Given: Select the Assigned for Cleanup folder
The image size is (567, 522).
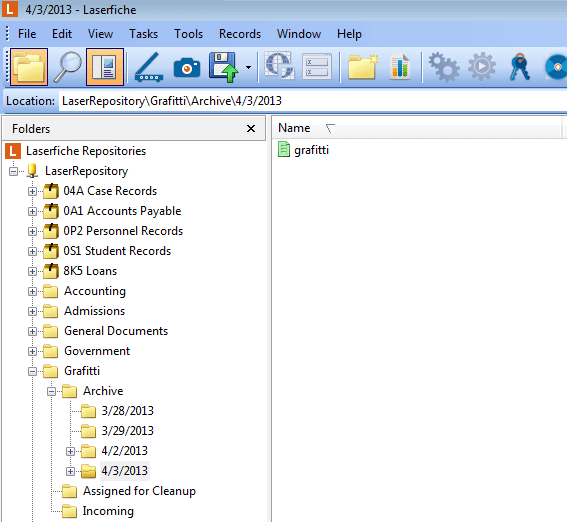Looking at the screenshot, I should (139, 491).
